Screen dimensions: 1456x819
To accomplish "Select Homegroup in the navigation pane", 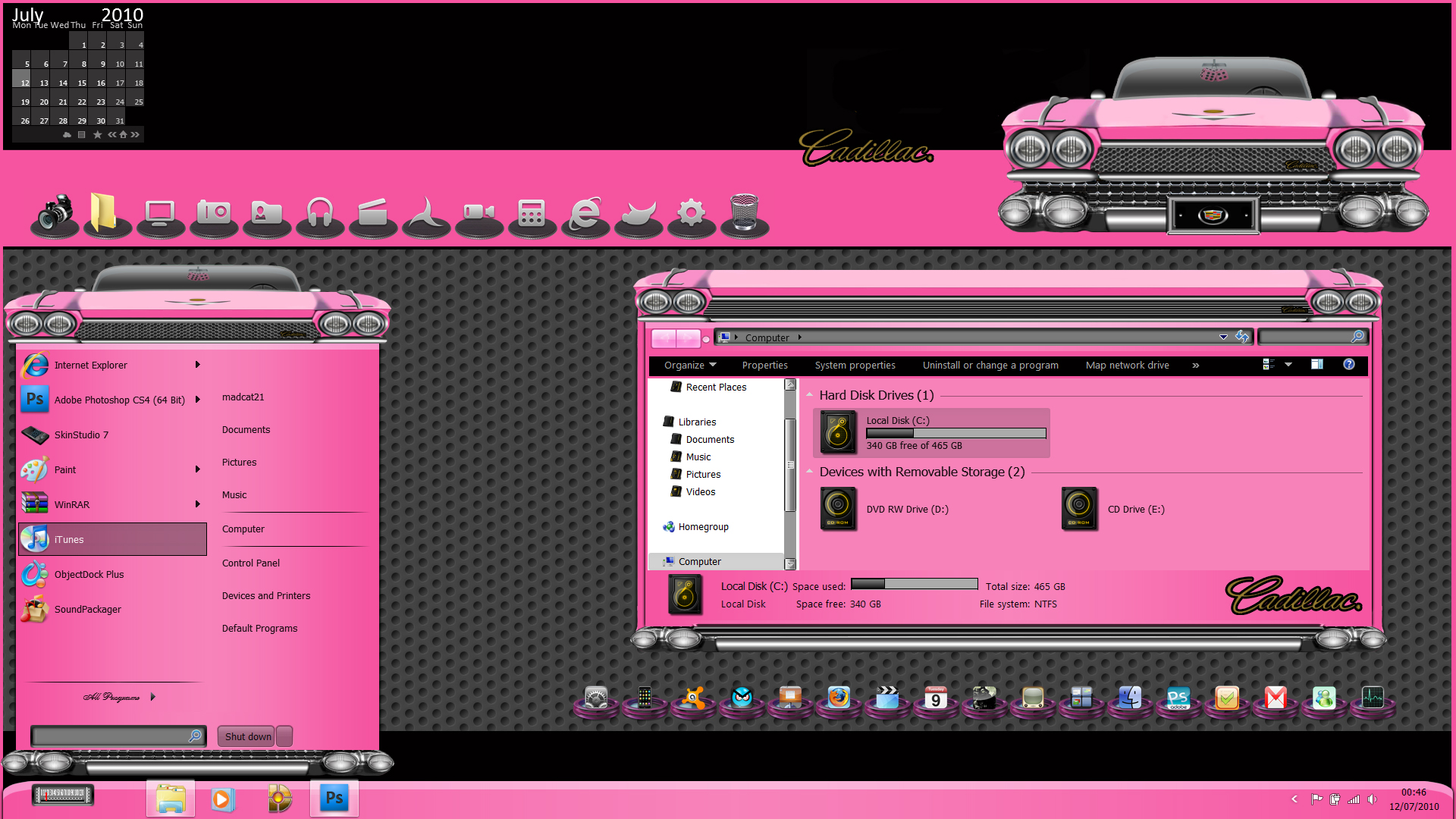I will [x=695, y=527].
